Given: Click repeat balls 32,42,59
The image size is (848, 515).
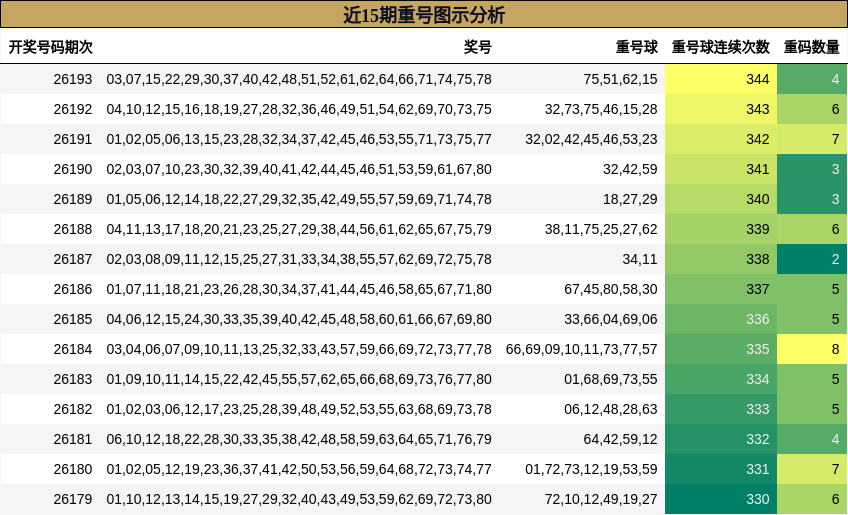Looking at the screenshot, I should 630,169.
